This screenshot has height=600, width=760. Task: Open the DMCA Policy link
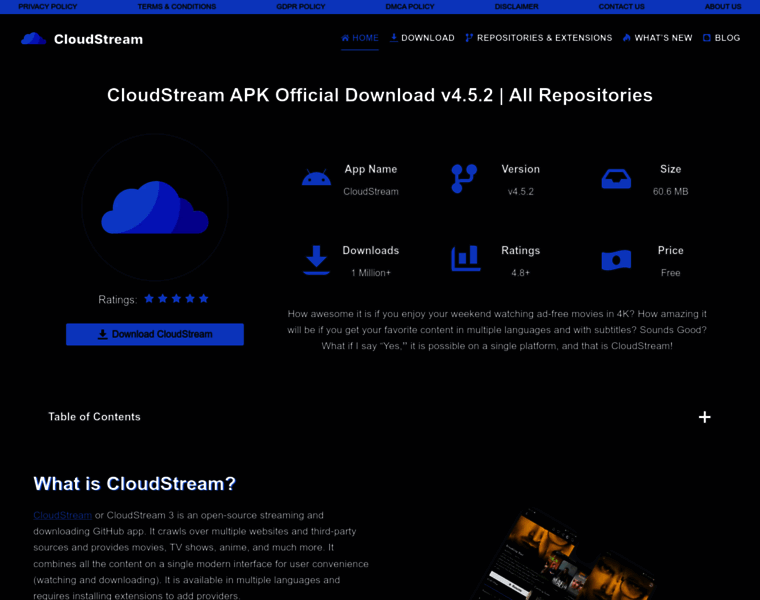[410, 7]
